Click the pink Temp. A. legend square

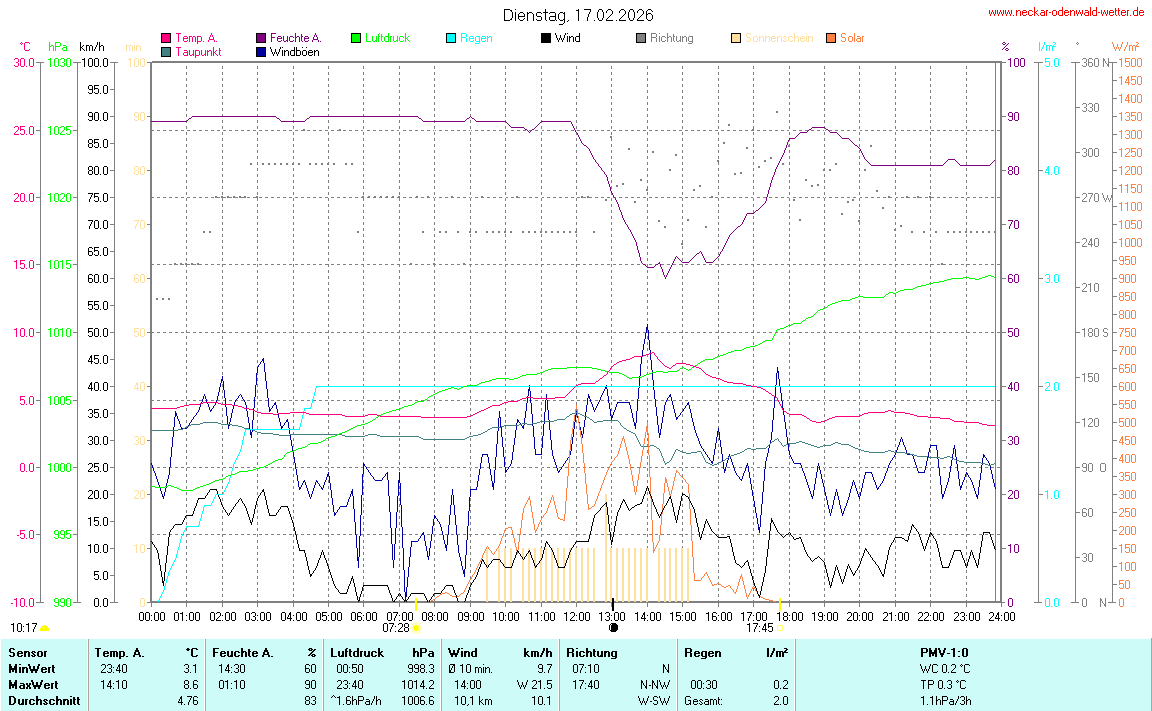click(x=166, y=38)
